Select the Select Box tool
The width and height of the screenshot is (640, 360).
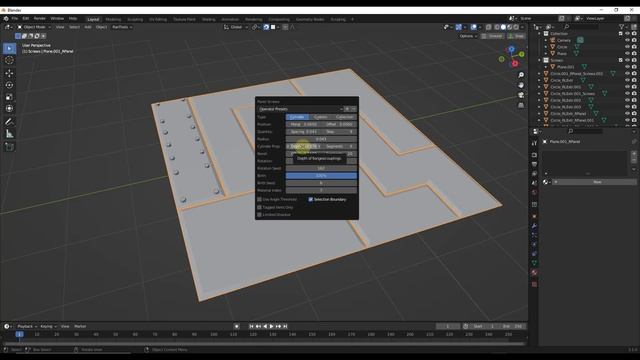tap(9, 49)
